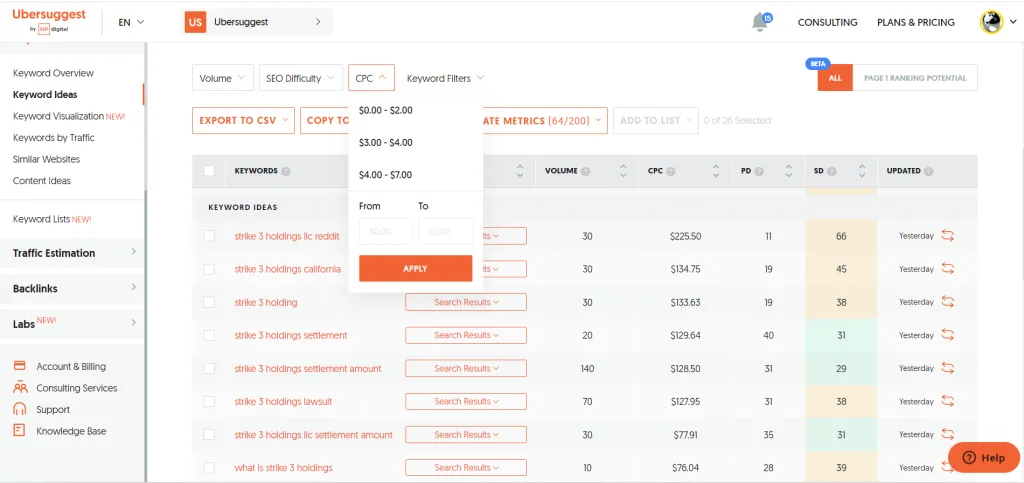Click the Keywords column help icon

(x=286, y=171)
